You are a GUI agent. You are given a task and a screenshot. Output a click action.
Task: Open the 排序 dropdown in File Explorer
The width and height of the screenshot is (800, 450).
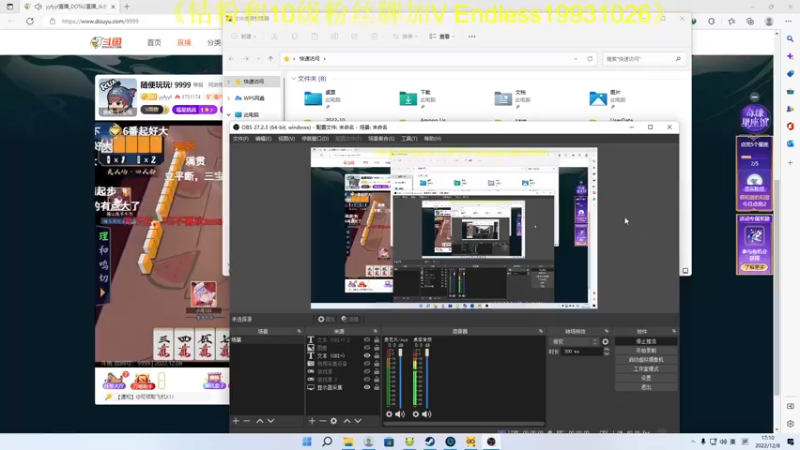403,37
